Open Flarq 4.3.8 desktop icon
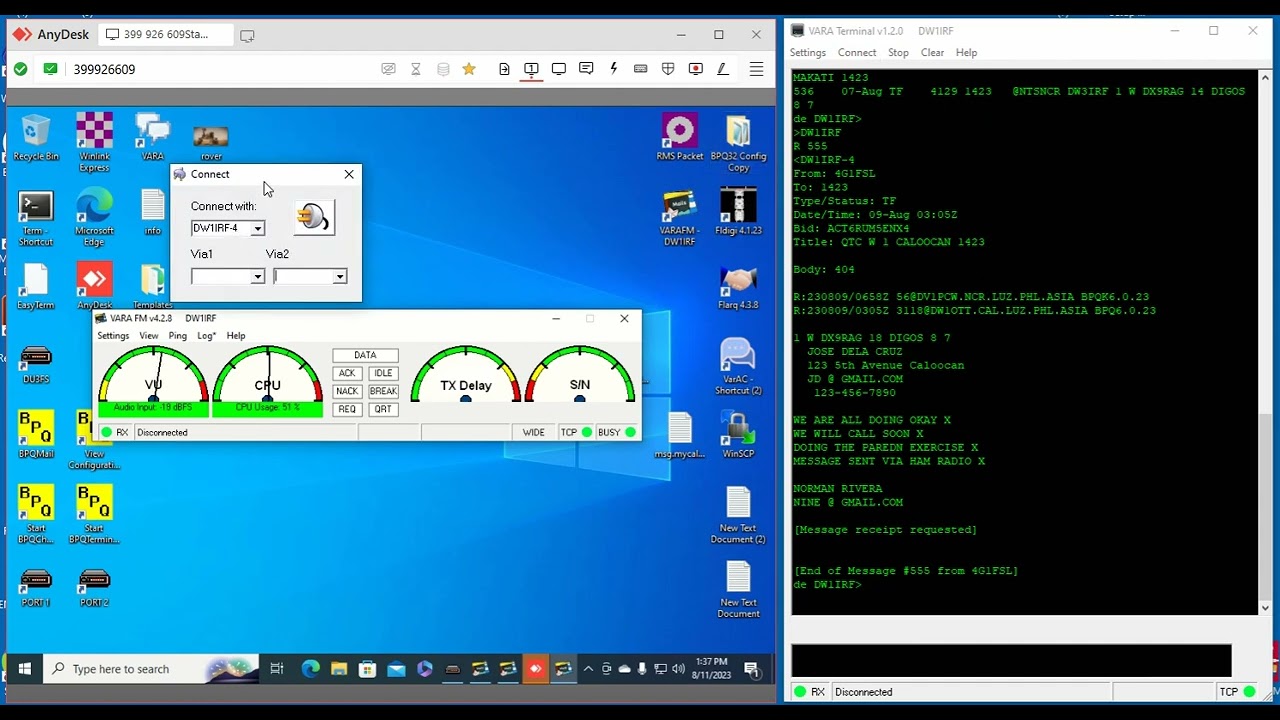The image size is (1280, 720). (x=738, y=287)
